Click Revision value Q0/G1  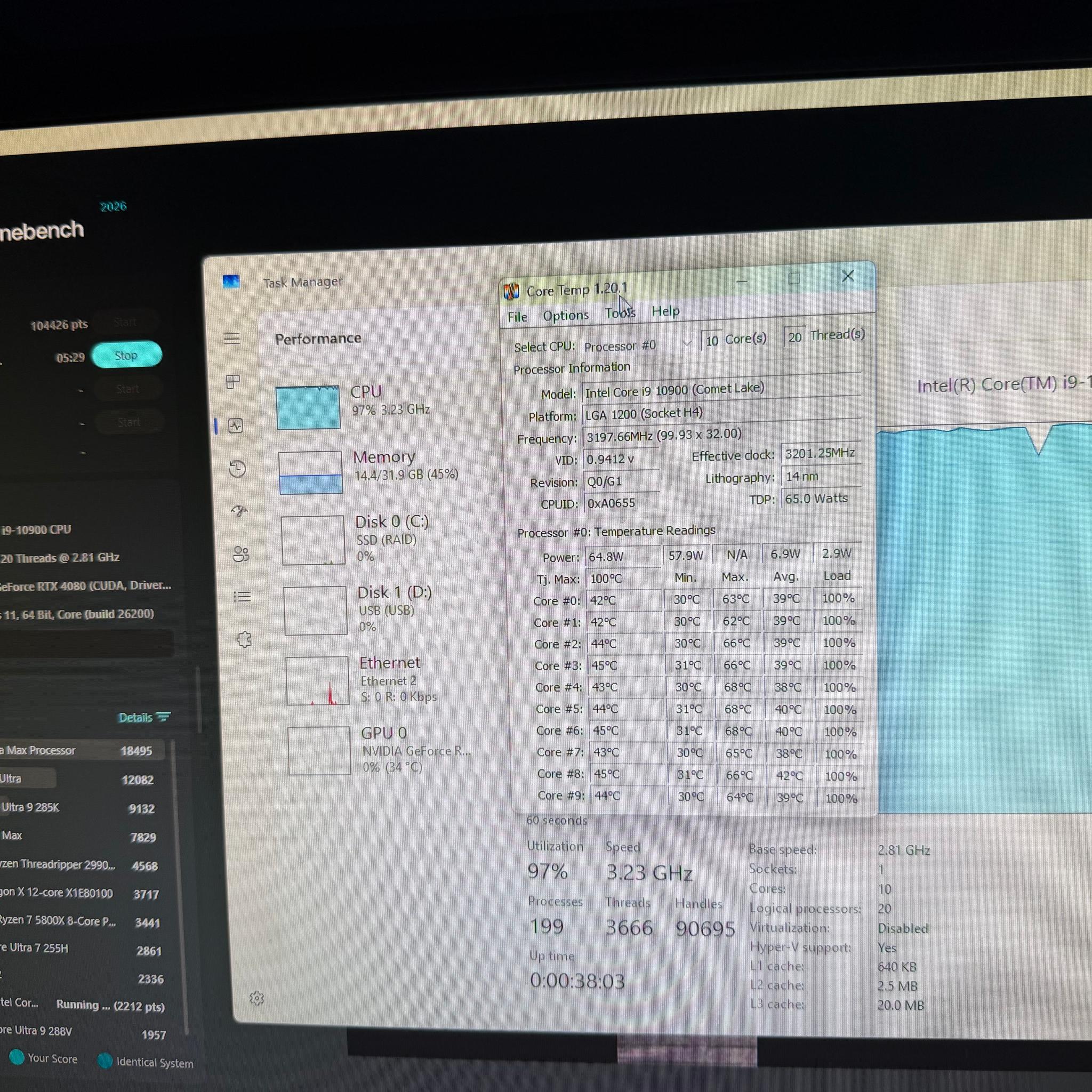click(621, 481)
